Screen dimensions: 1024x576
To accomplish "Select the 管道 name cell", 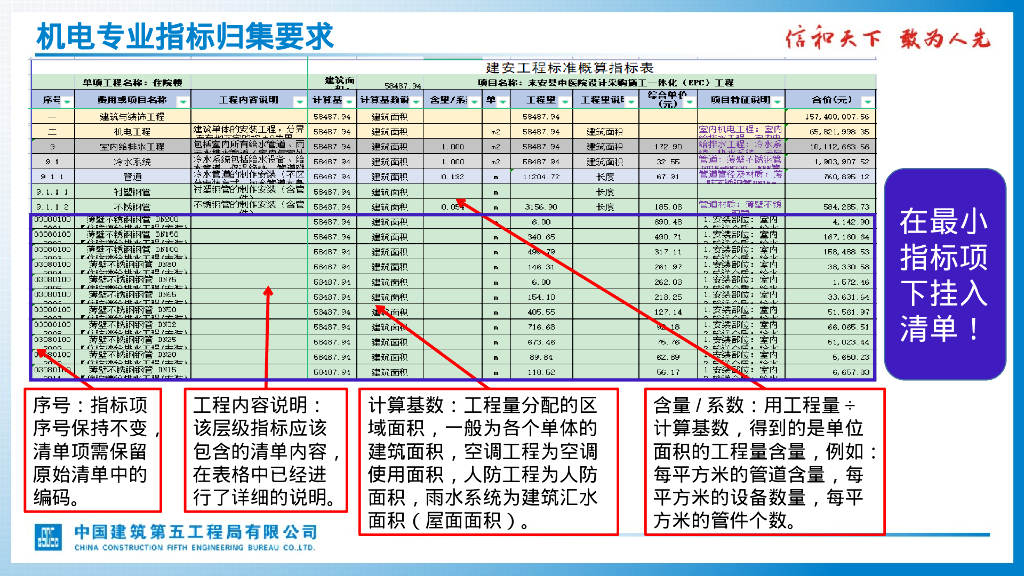I will [133, 176].
